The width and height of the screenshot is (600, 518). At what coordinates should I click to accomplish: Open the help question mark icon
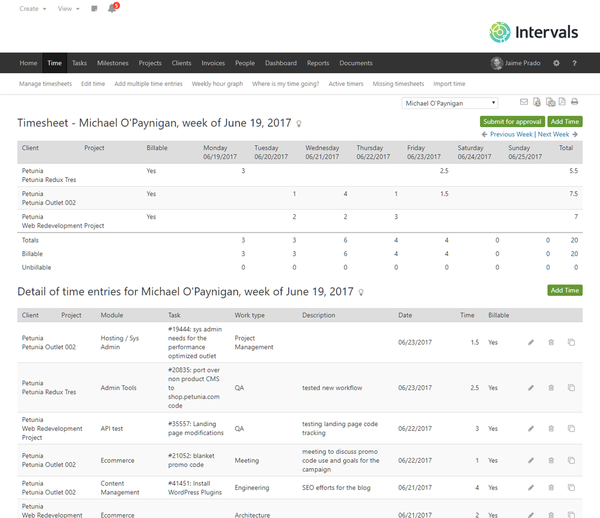[x=574, y=63]
